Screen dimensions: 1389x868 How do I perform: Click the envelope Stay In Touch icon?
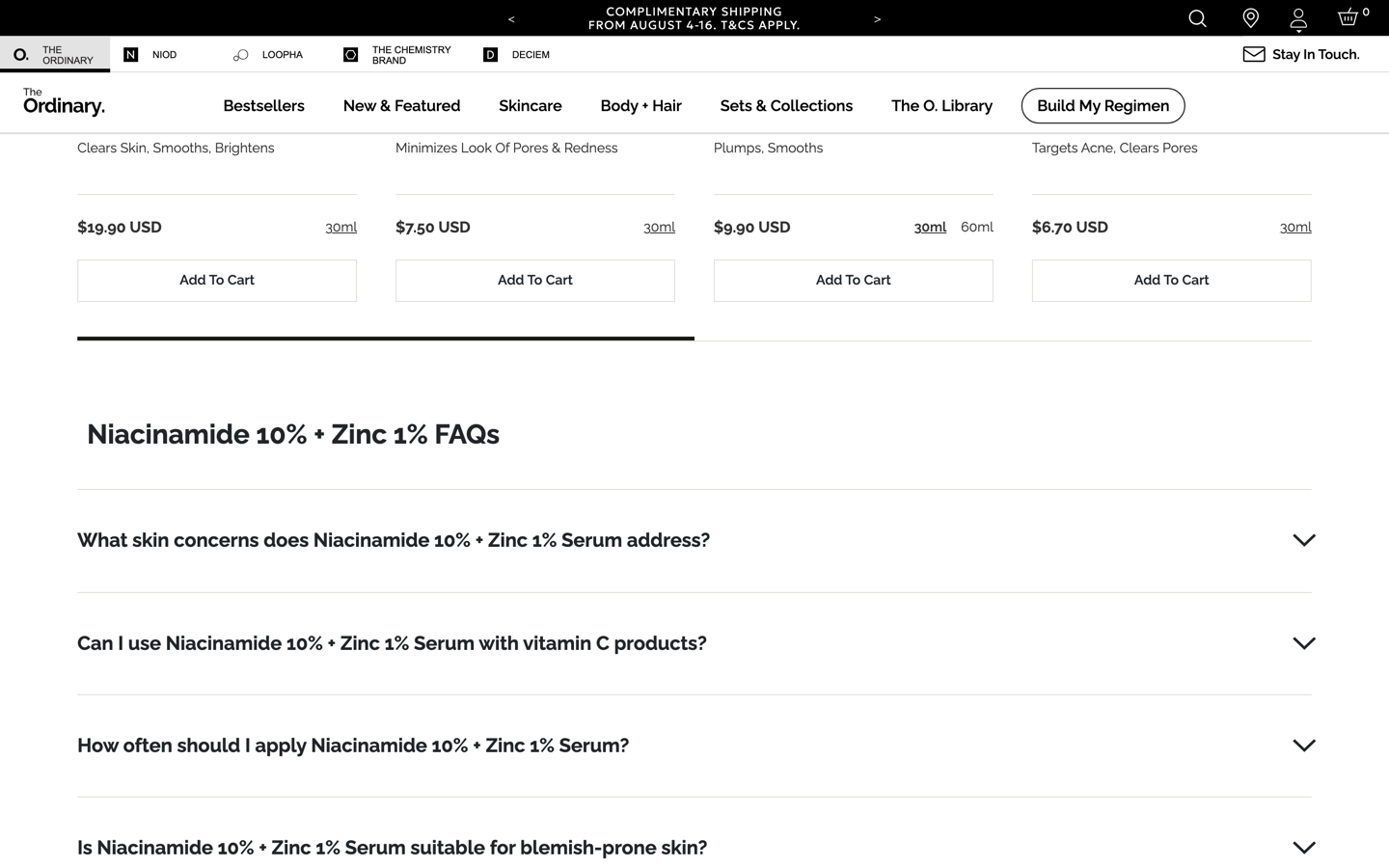click(1253, 54)
